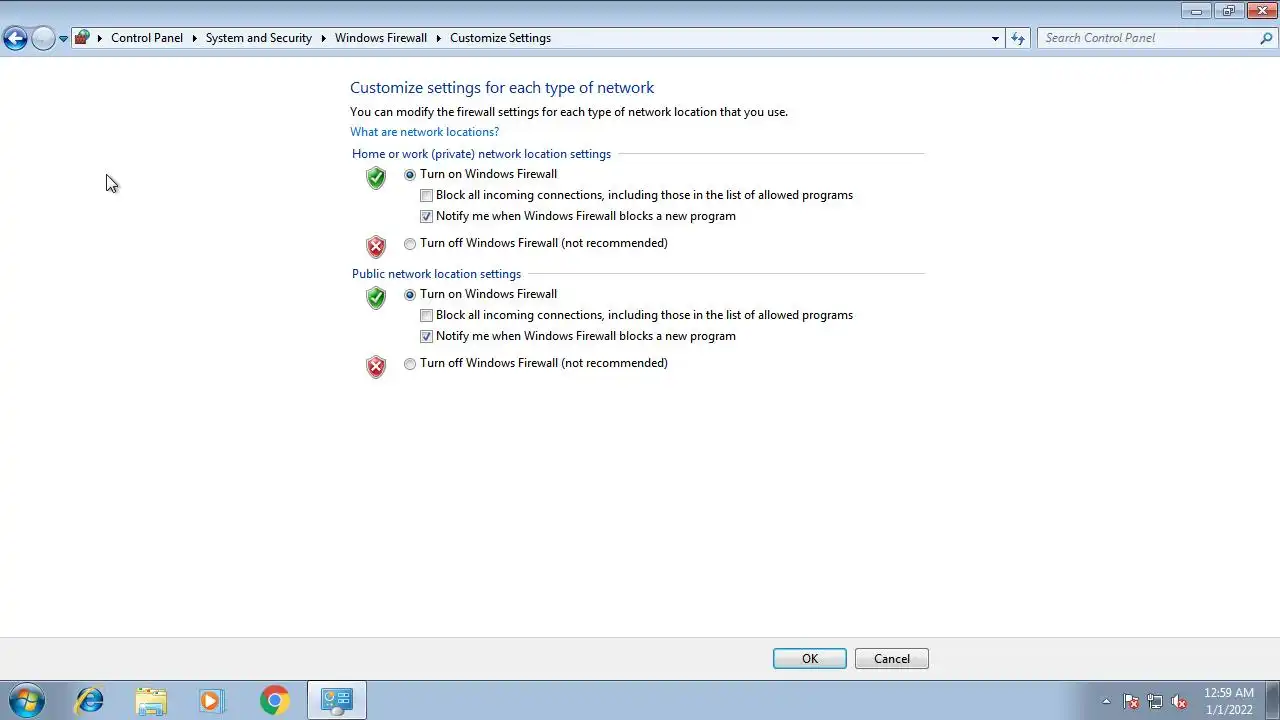Show hidden tray icons arrow
Viewport: 1280px width, 720px height.
click(x=1106, y=701)
